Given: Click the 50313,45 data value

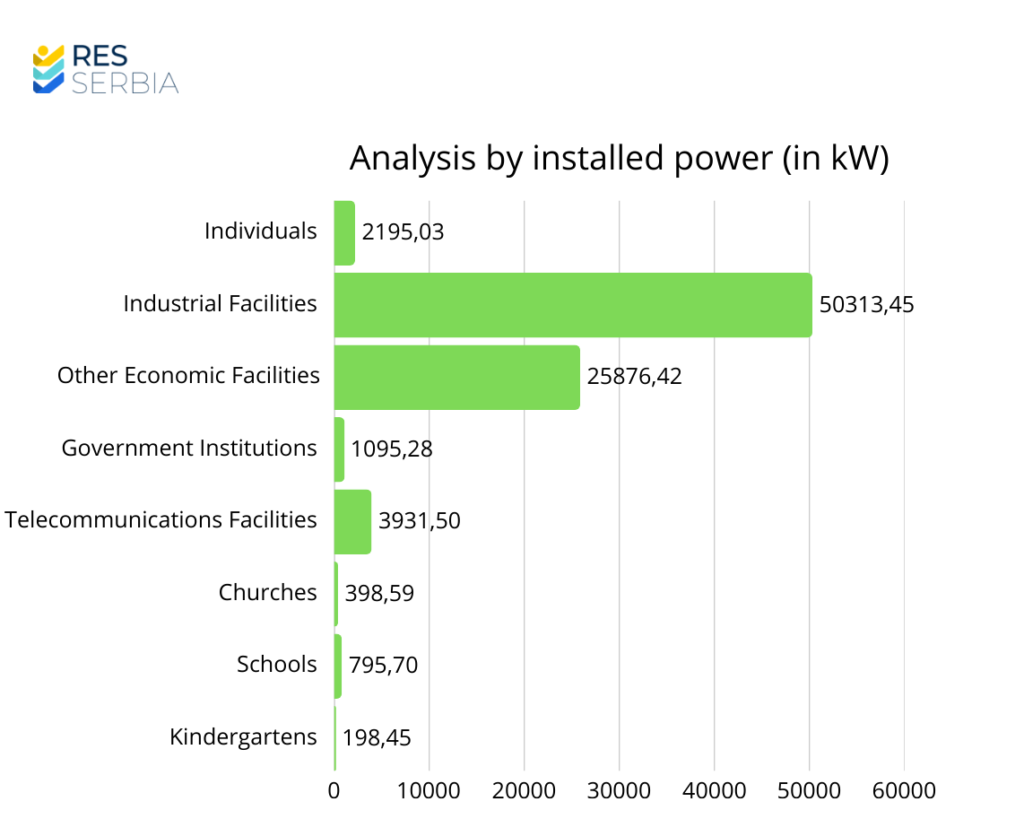Looking at the screenshot, I should pos(866,305).
